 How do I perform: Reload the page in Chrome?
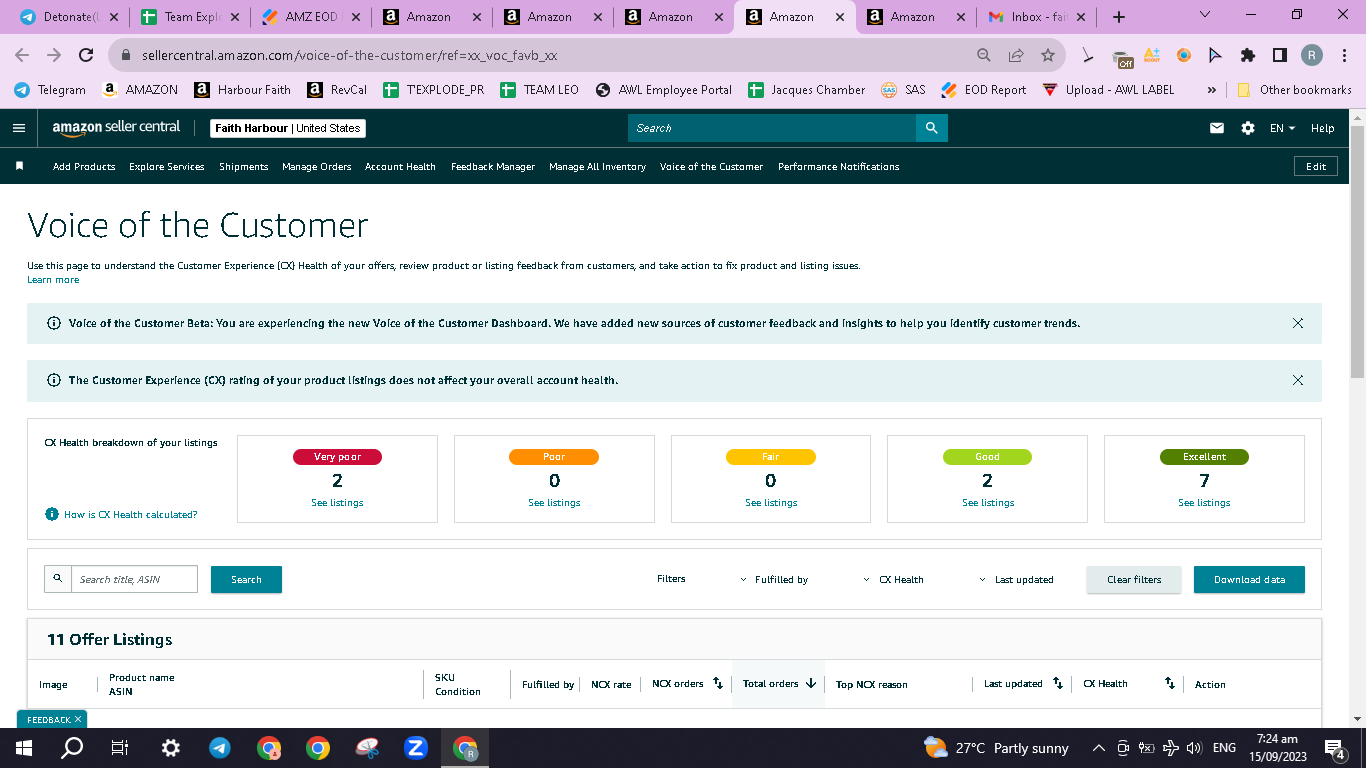86,55
